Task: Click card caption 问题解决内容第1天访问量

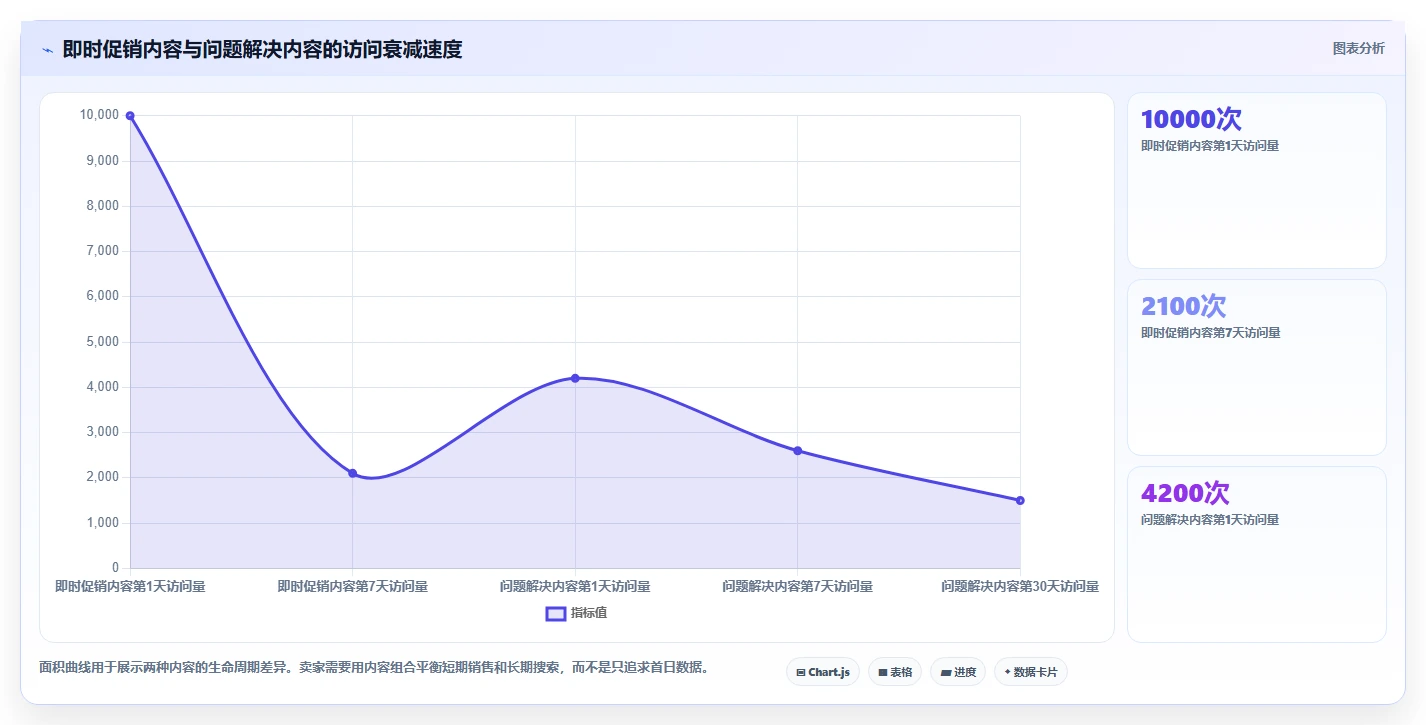Action: click(x=1210, y=519)
